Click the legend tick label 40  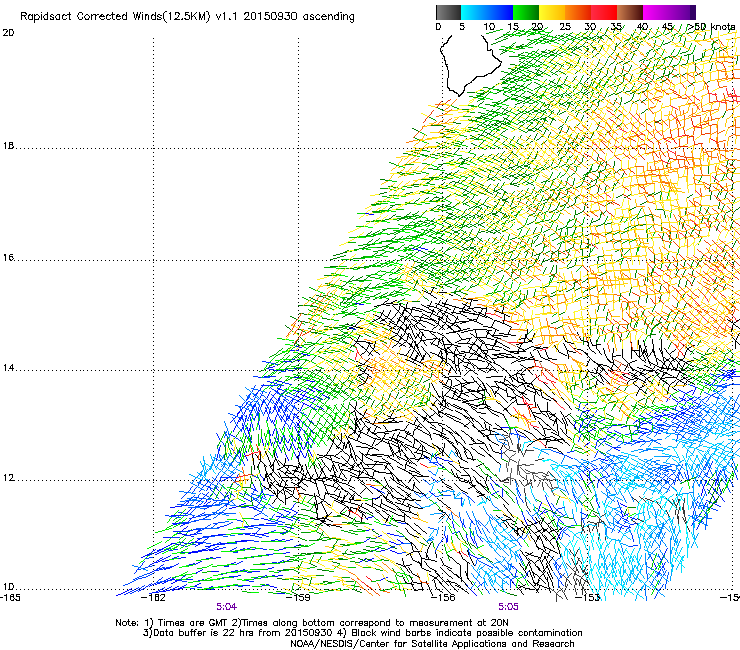click(x=642, y=26)
